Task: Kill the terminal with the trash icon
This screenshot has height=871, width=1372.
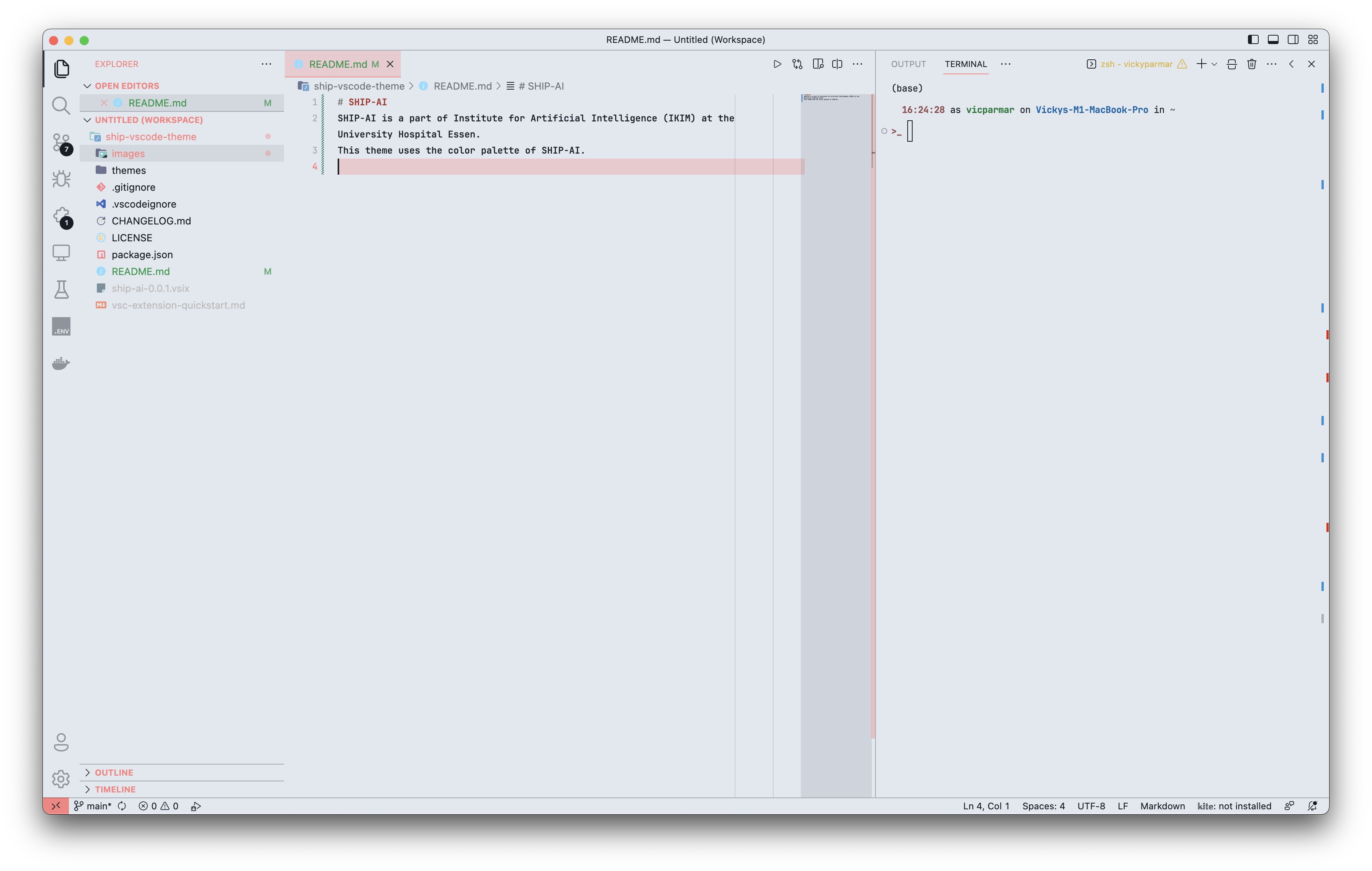Action: click(1251, 64)
